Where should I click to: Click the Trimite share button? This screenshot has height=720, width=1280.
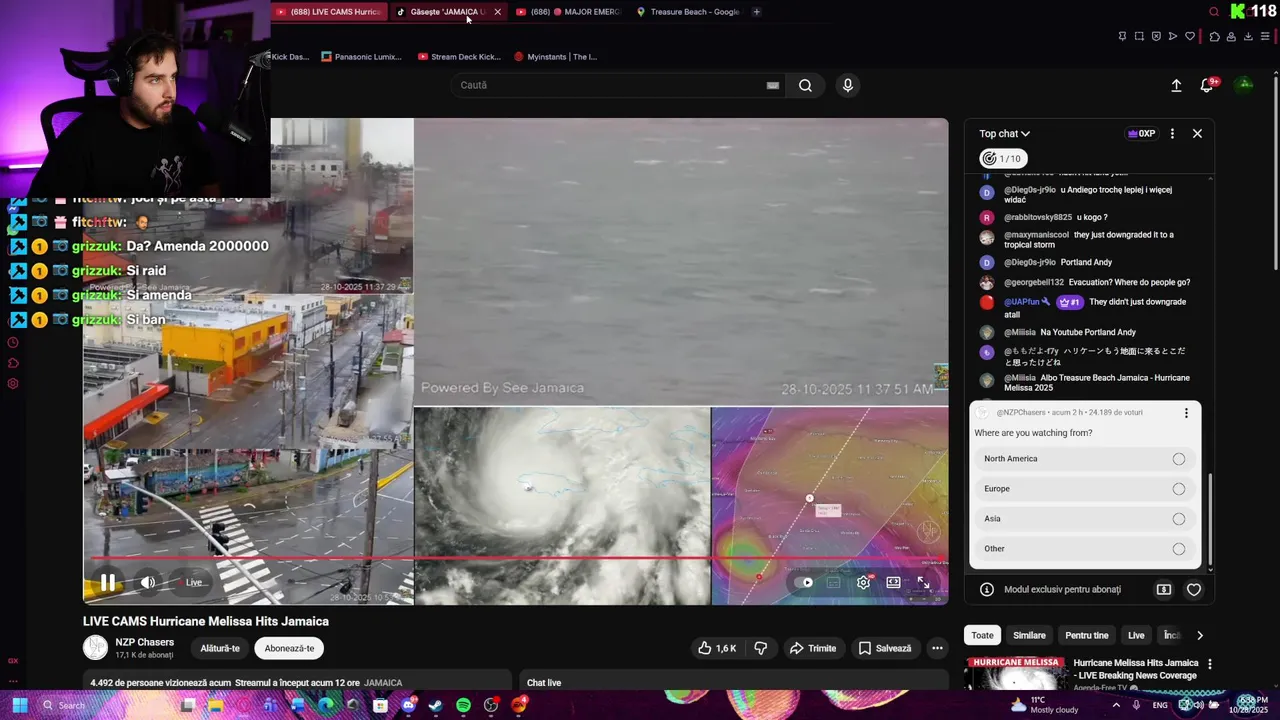[x=813, y=648]
